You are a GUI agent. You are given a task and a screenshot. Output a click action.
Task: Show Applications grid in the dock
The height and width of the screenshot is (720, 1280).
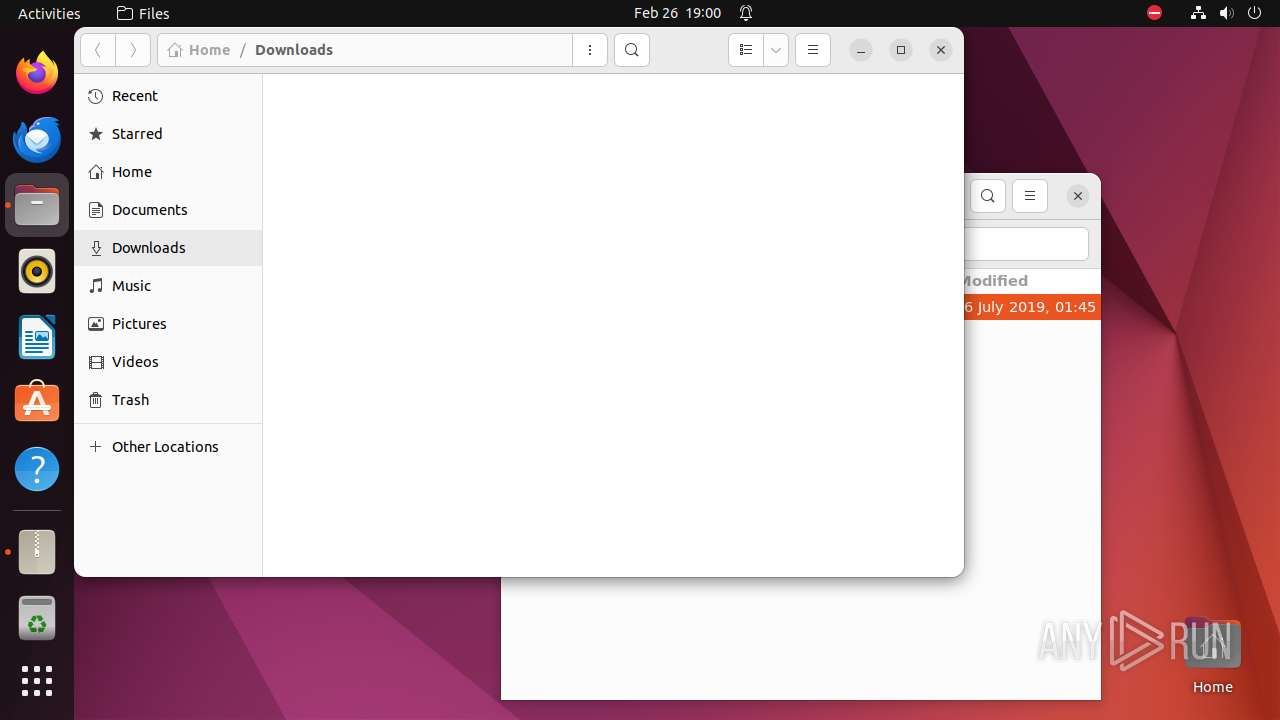coord(37,681)
